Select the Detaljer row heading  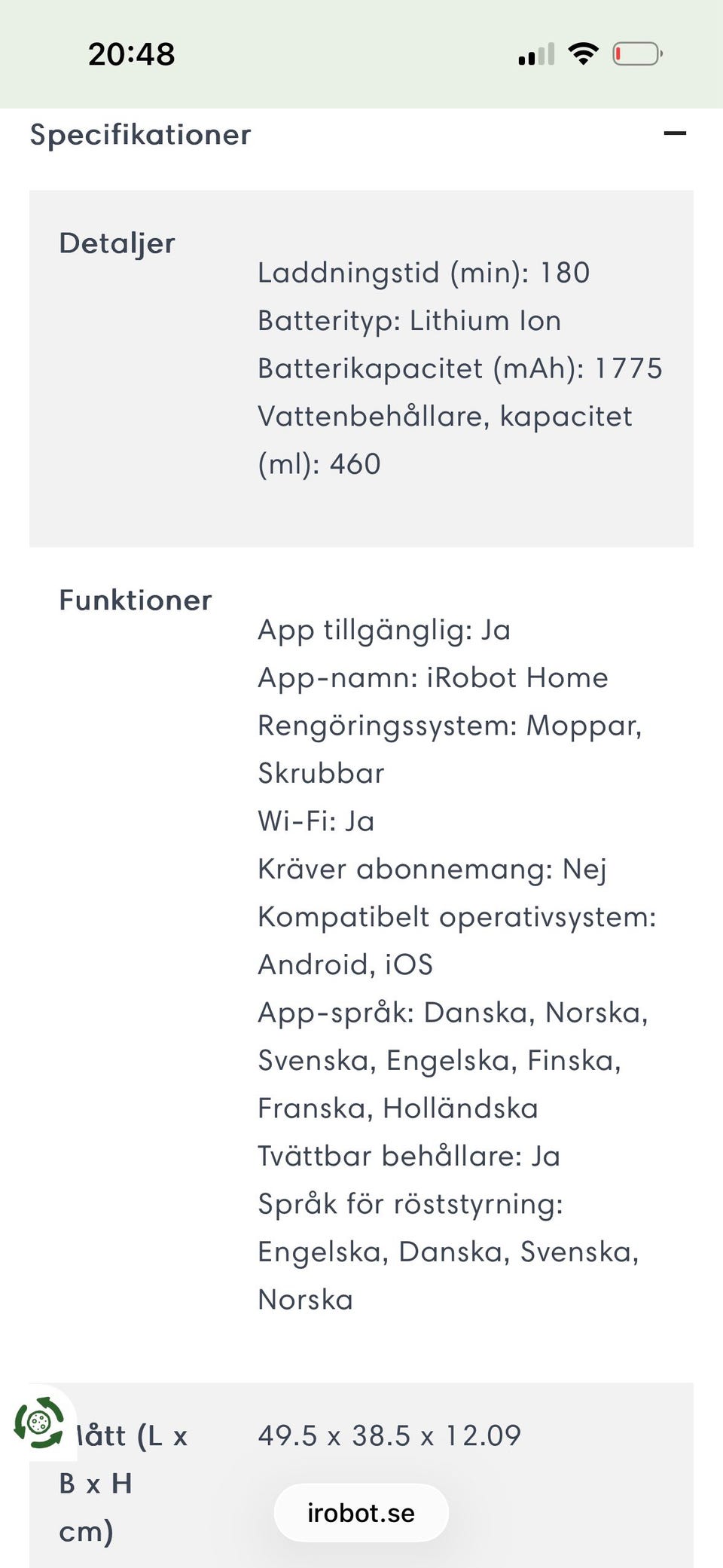117,243
